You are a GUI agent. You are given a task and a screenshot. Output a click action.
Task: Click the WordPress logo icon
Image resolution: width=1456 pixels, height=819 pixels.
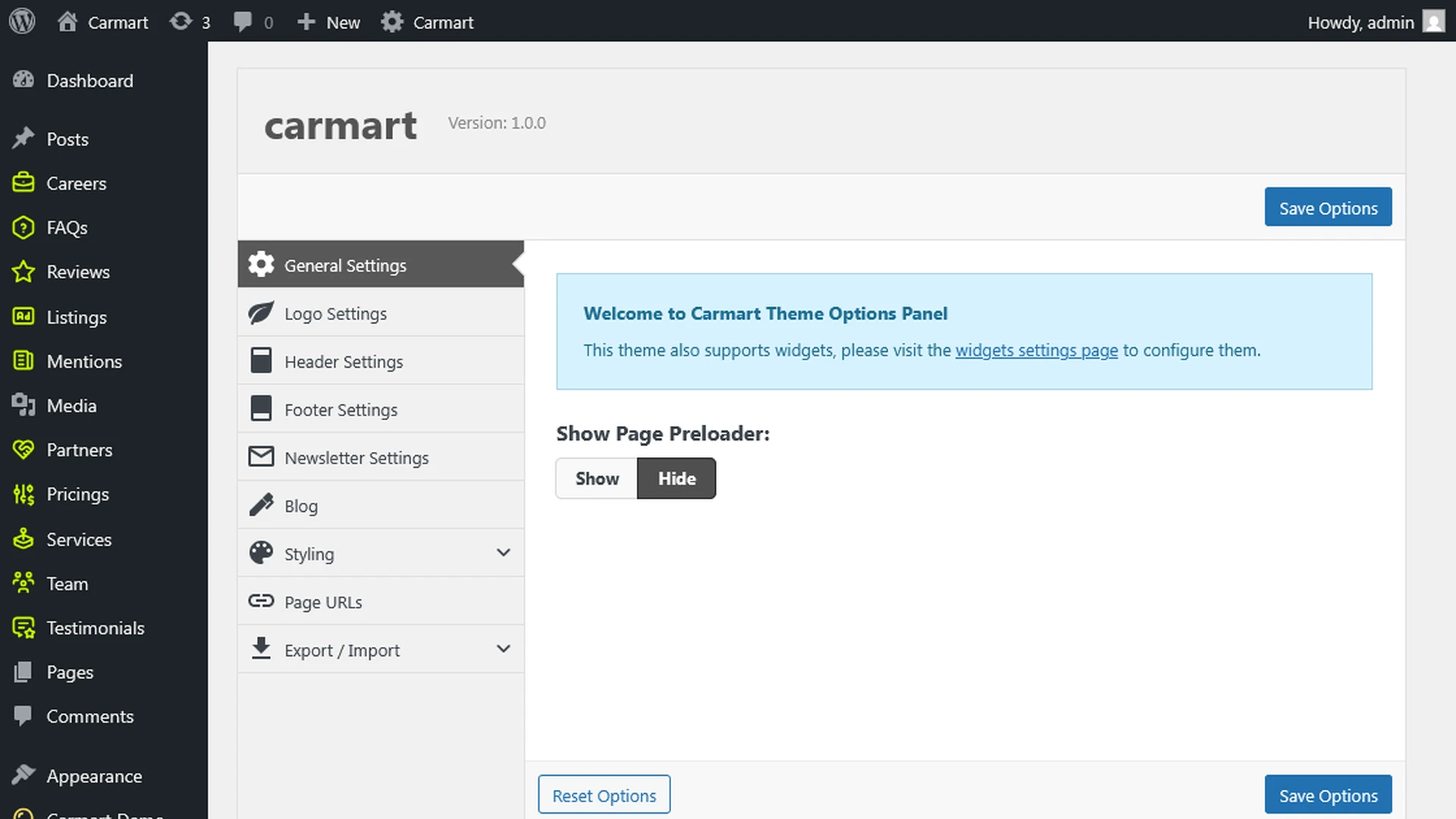pos(22,21)
